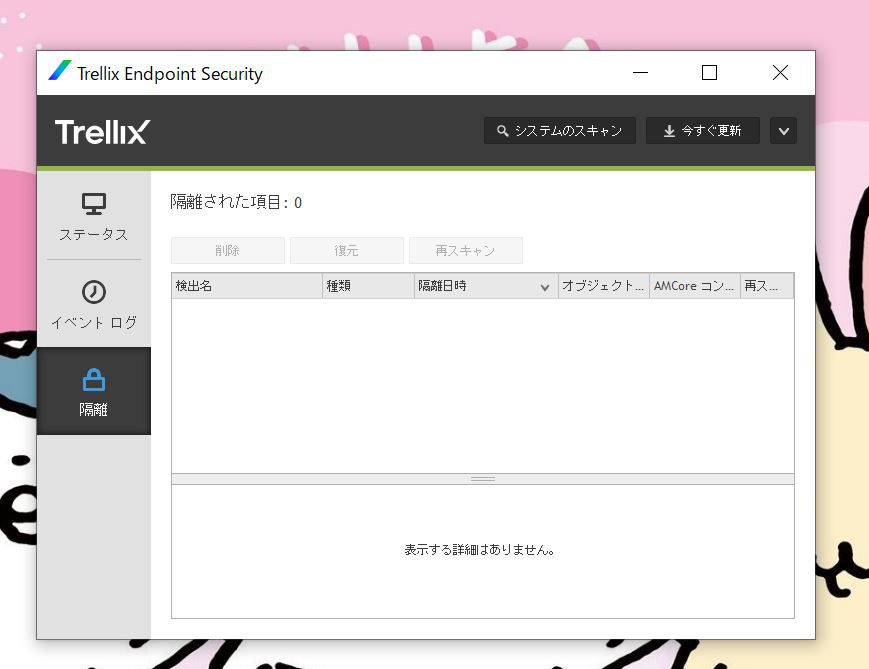Image resolution: width=869 pixels, height=669 pixels.
Task: Minimize the Trellix Endpoint Security window
Action: (x=640, y=73)
